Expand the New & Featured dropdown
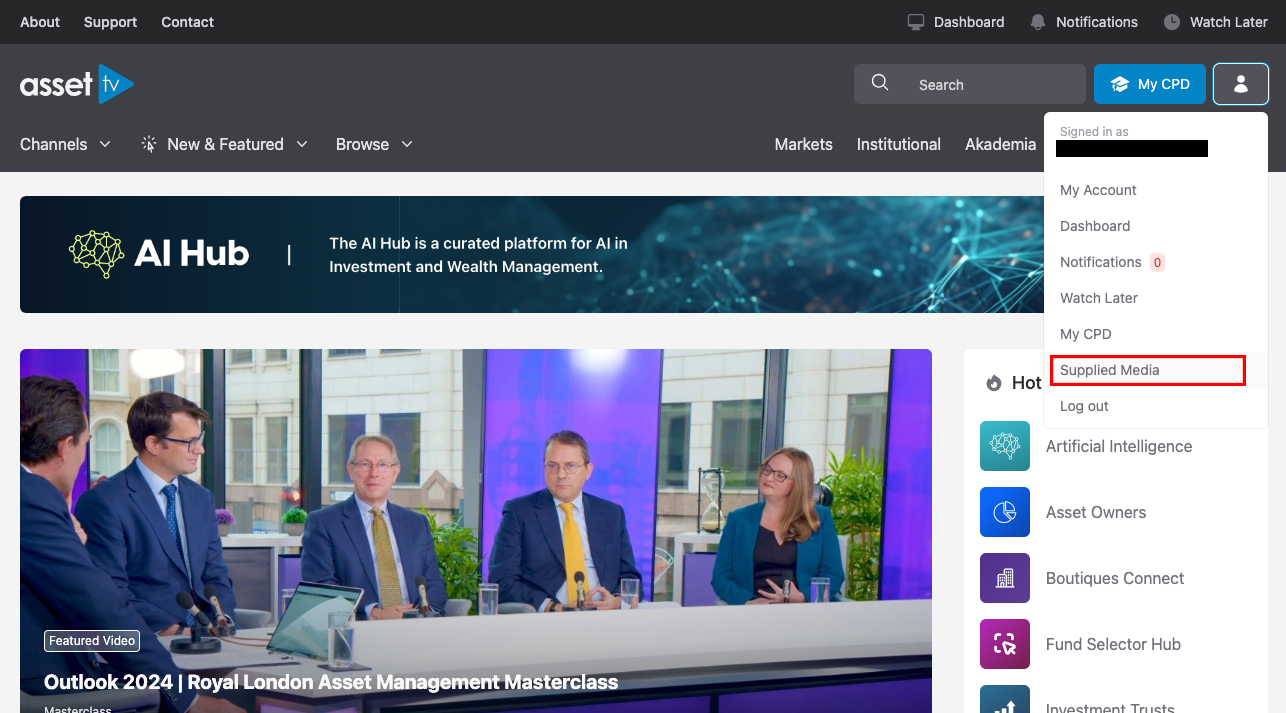The width and height of the screenshot is (1286, 713). pyautogui.click(x=225, y=144)
